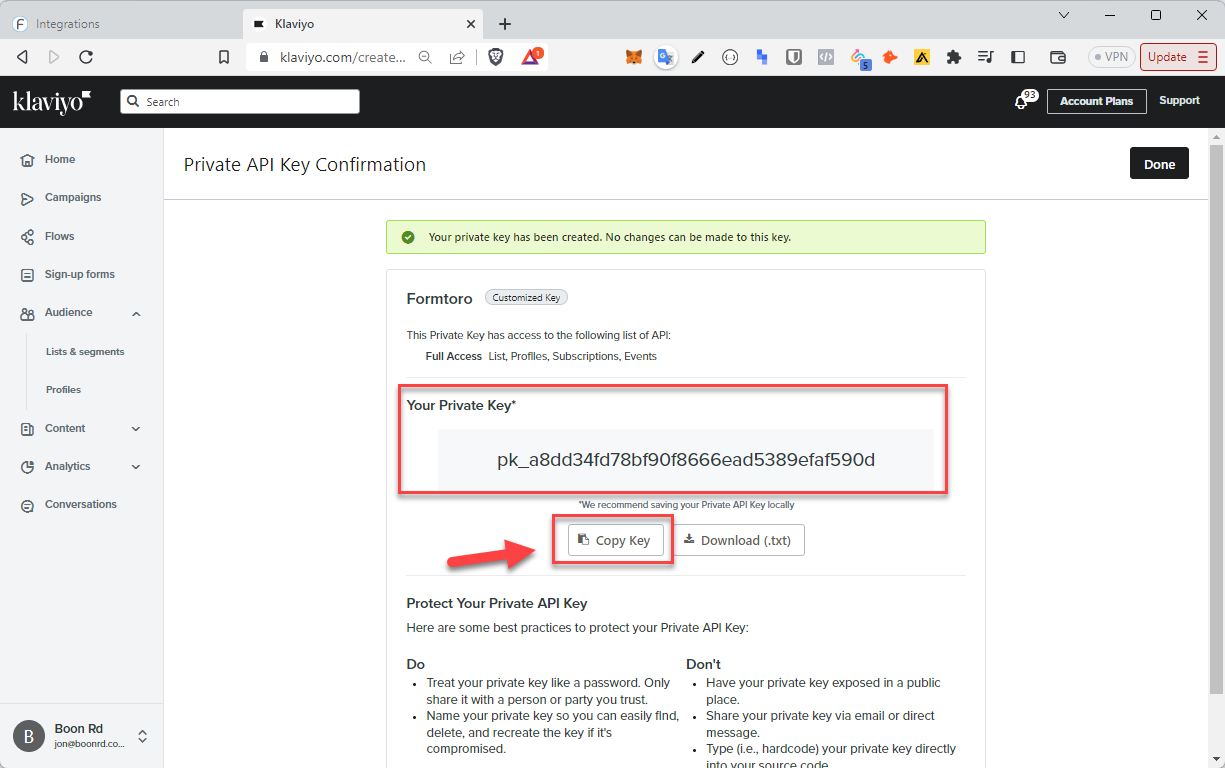Open Lists & segments
The image size is (1225, 768).
pos(85,352)
